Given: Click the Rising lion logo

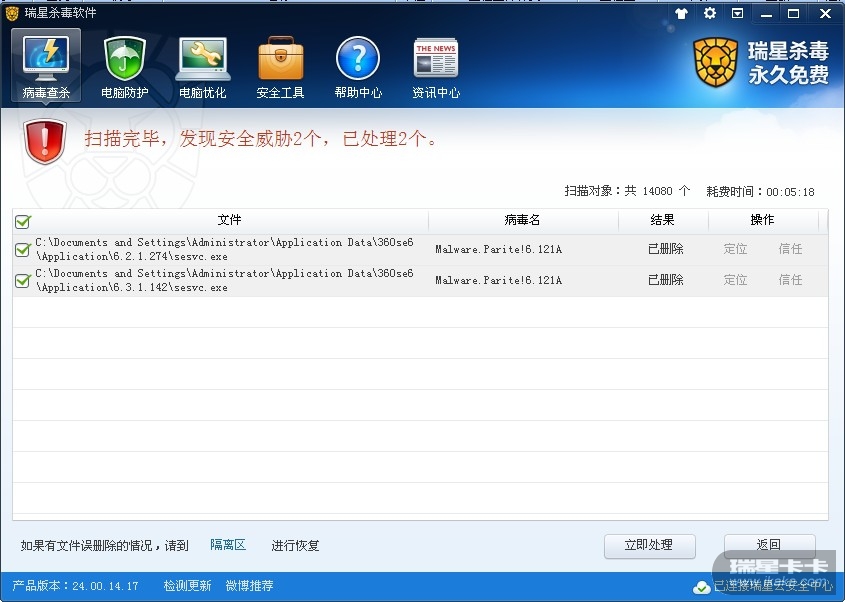Looking at the screenshot, I should pyautogui.click(x=715, y=63).
